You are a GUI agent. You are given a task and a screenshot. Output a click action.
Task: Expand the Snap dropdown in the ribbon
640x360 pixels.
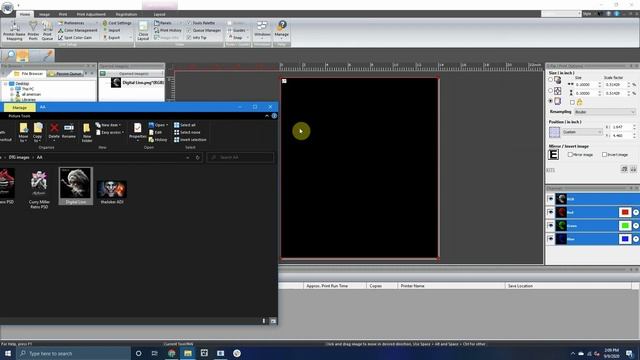click(x=247, y=38)
